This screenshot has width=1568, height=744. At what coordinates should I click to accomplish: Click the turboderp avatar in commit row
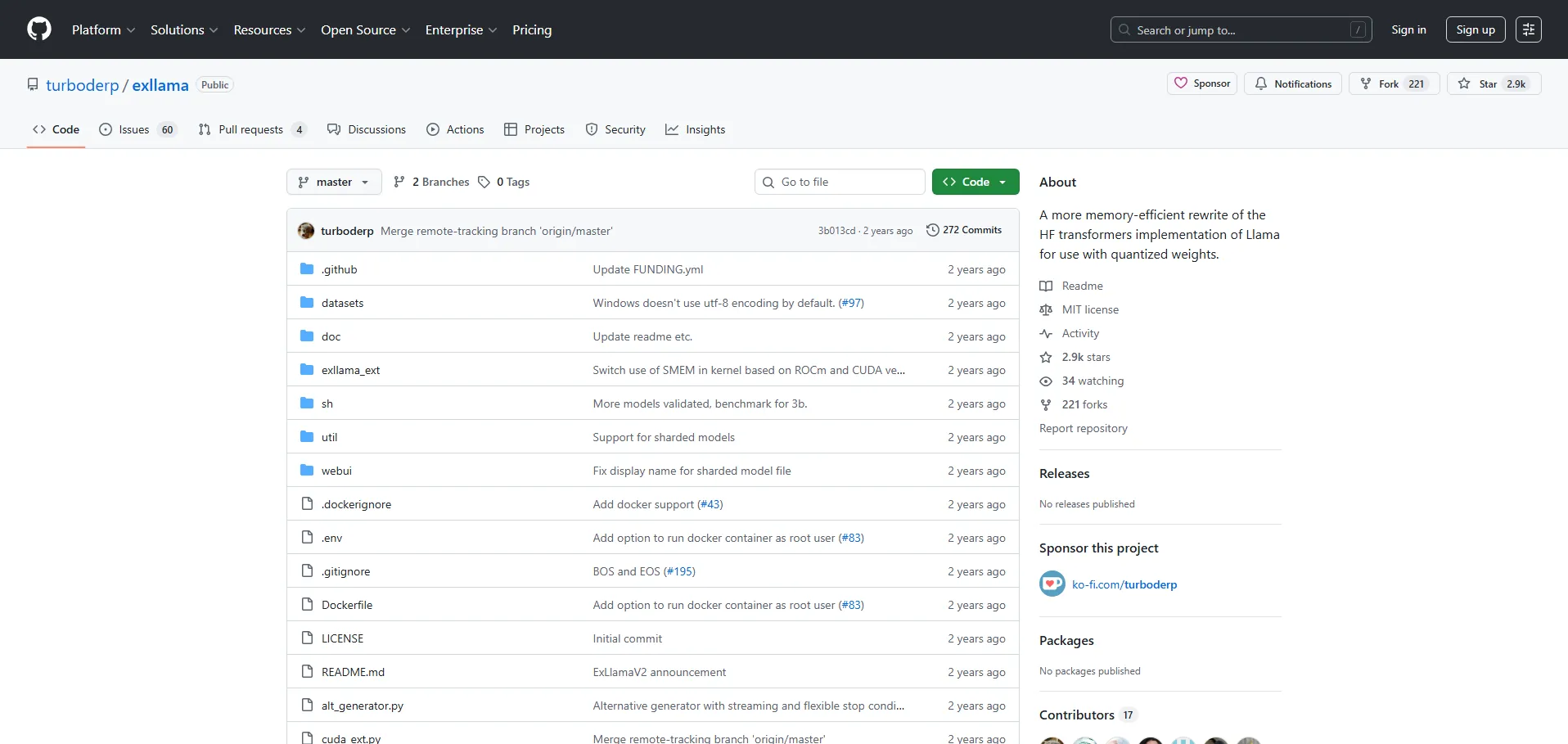pyautogui.click(x=306, y=231)
